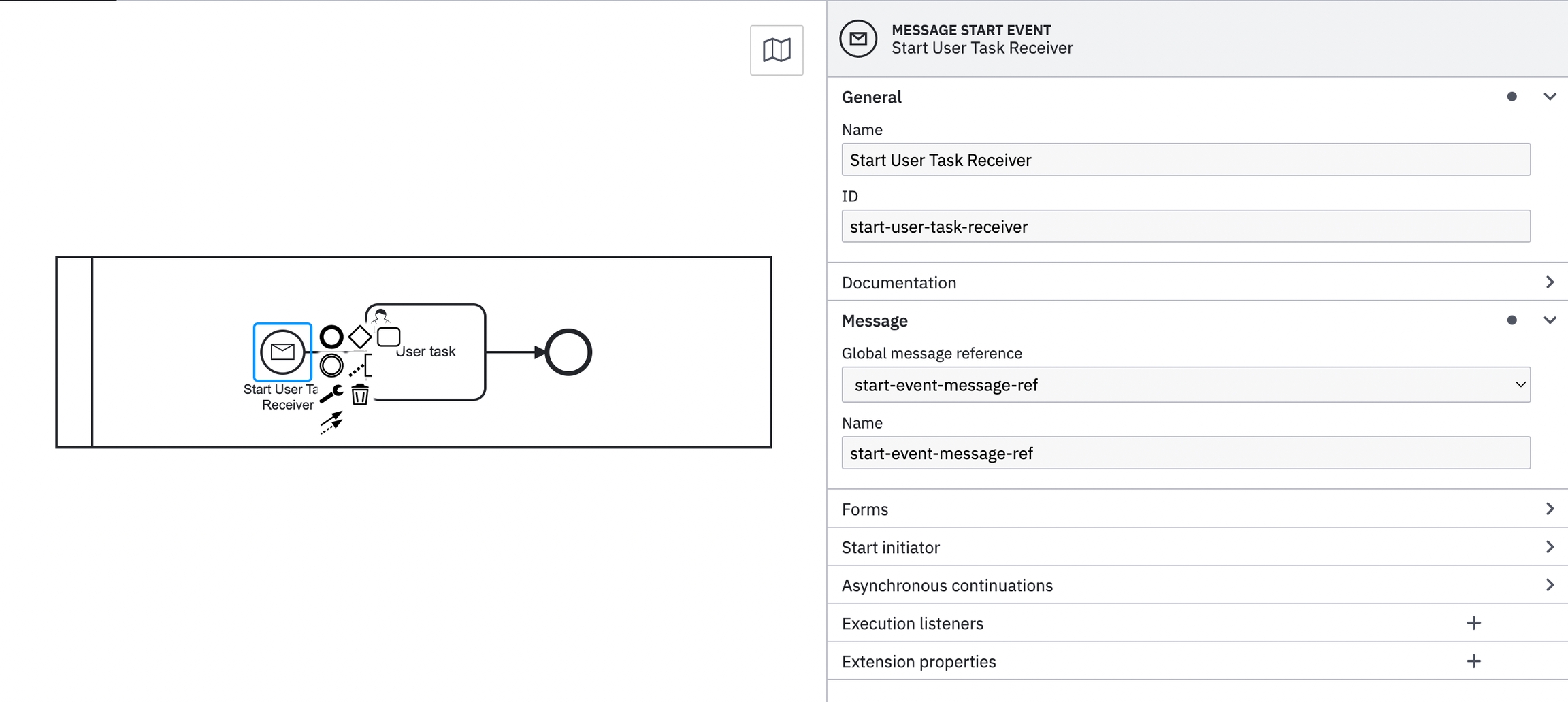Image resolution: width=1568 pixels, height=702 pixels.
Task: Append a gateway using the diamond icon
Action: pyautogui.click(x=360, y=337)
